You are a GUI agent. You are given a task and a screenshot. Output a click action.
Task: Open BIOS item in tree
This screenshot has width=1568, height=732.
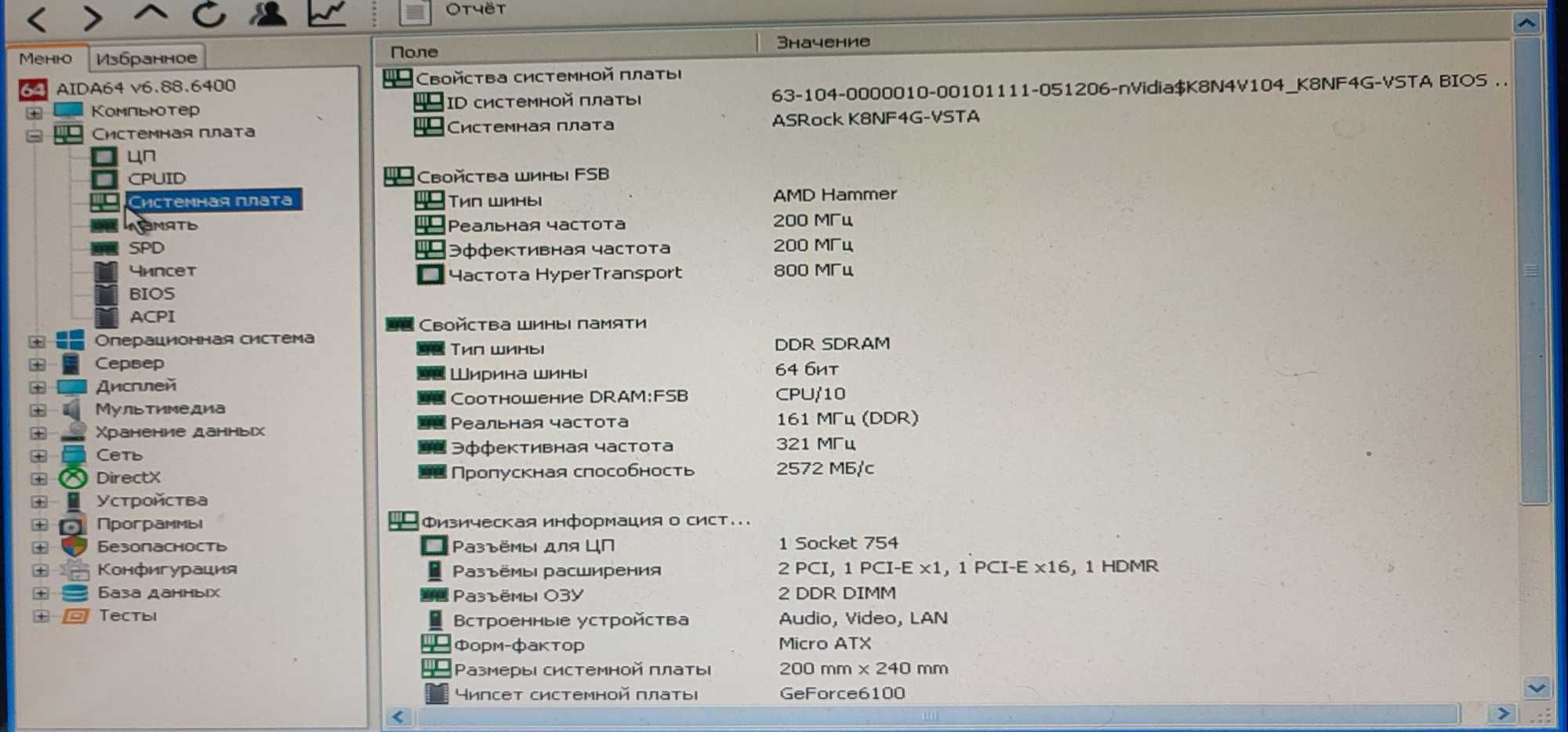pyautogui.click(x=151, y=294)
